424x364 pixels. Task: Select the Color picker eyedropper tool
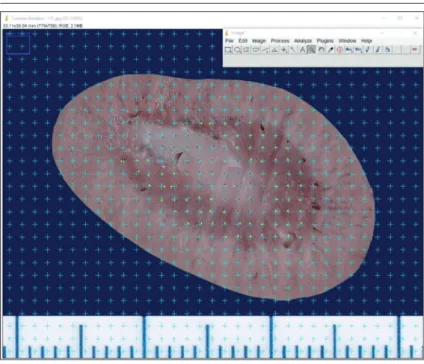[330, 50]
